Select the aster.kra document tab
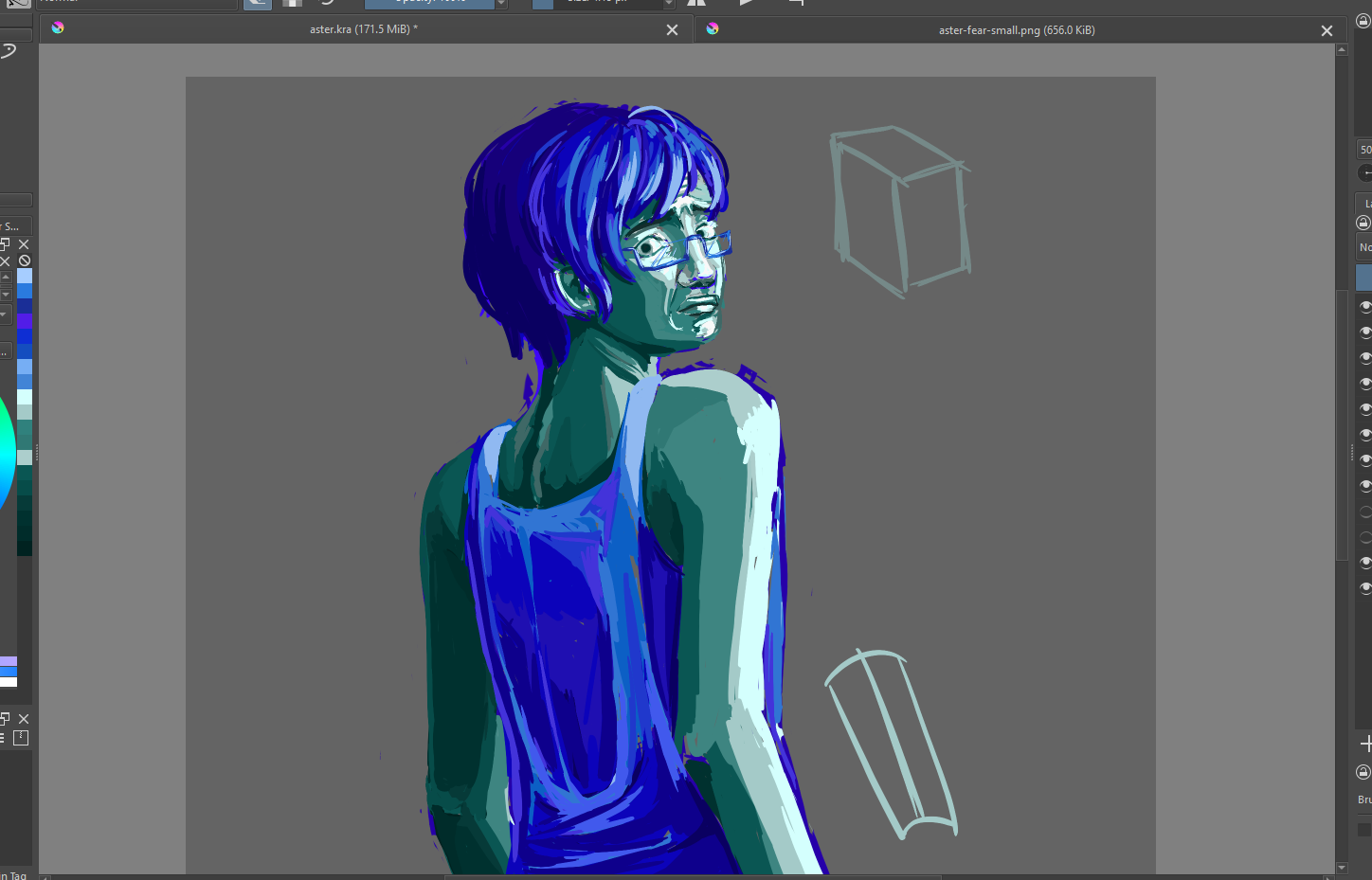Viewport: 1372px width, 880px height. coord(363,29)
